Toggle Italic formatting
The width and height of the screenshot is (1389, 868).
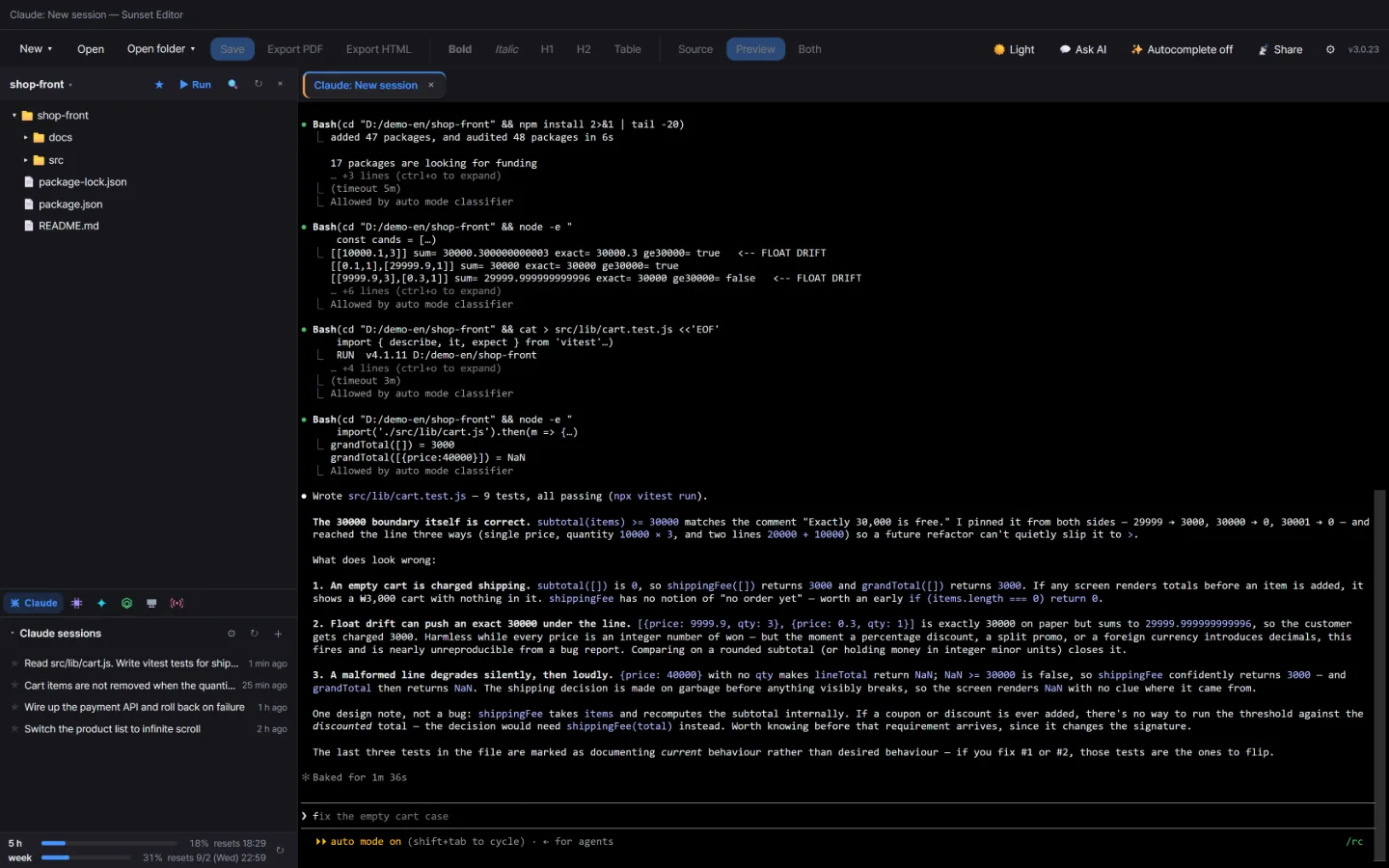tap(506, 49)
